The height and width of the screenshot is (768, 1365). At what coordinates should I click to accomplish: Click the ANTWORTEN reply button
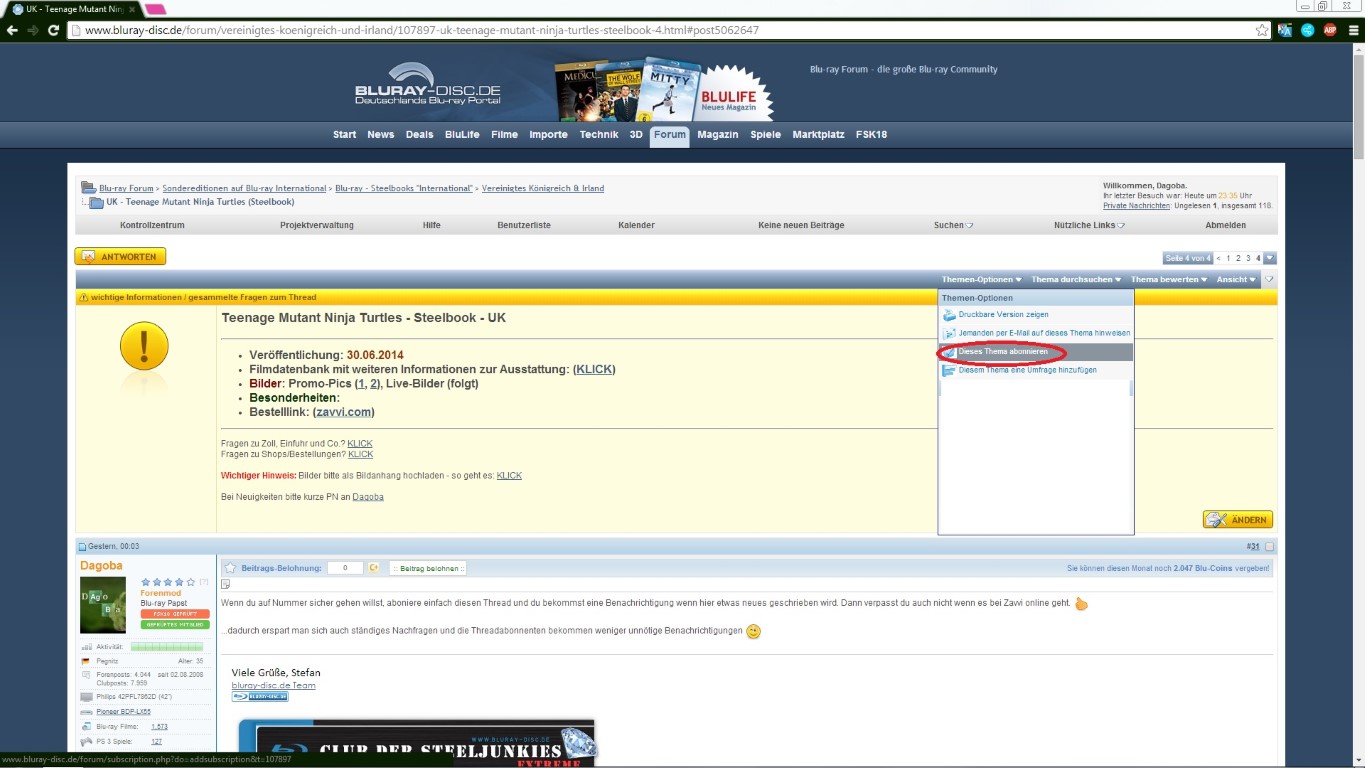point(120,257)
